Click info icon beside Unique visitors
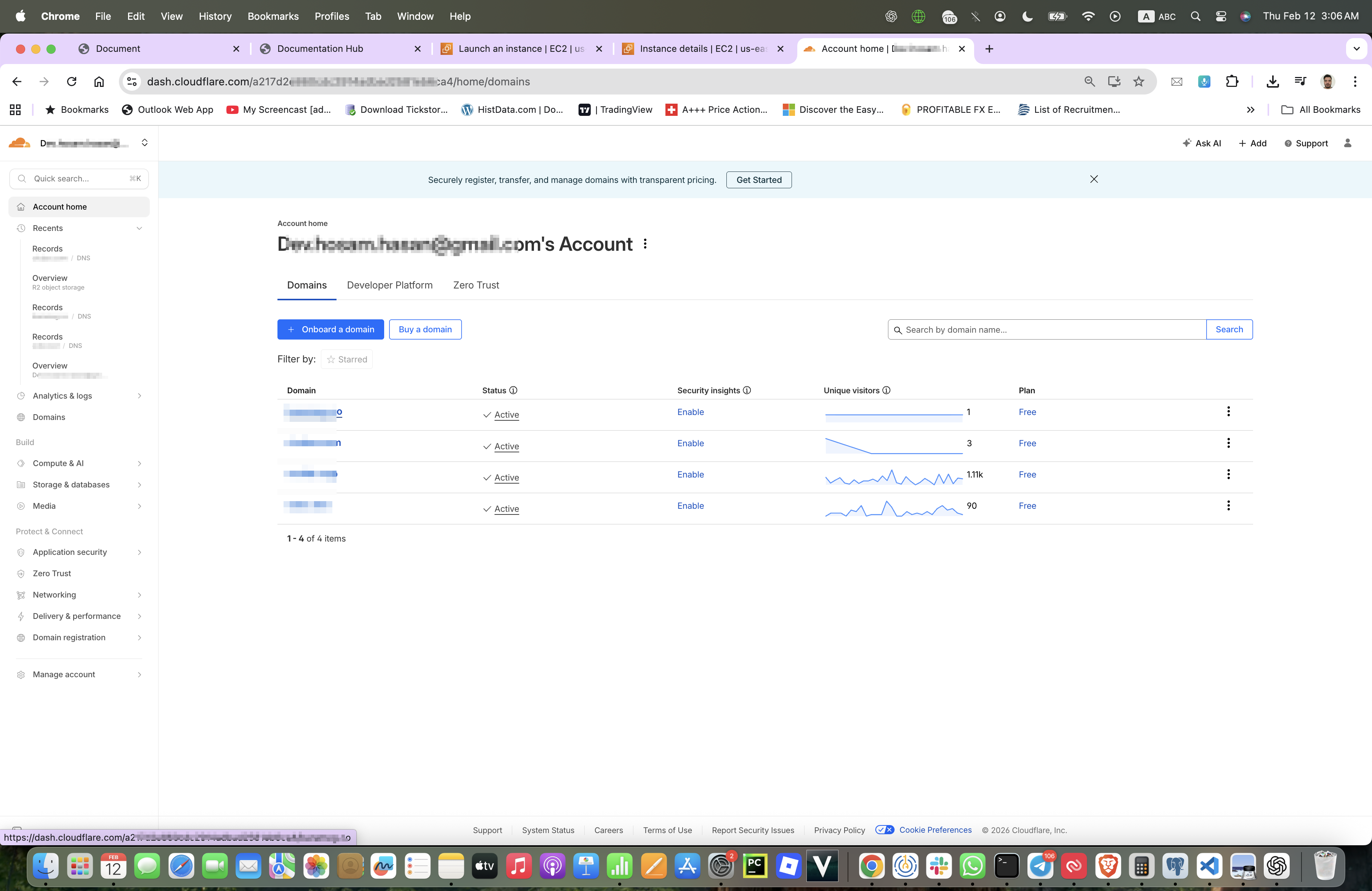Image resolution: width=1372 pixels, height=891 pixels. click(886, 390)
